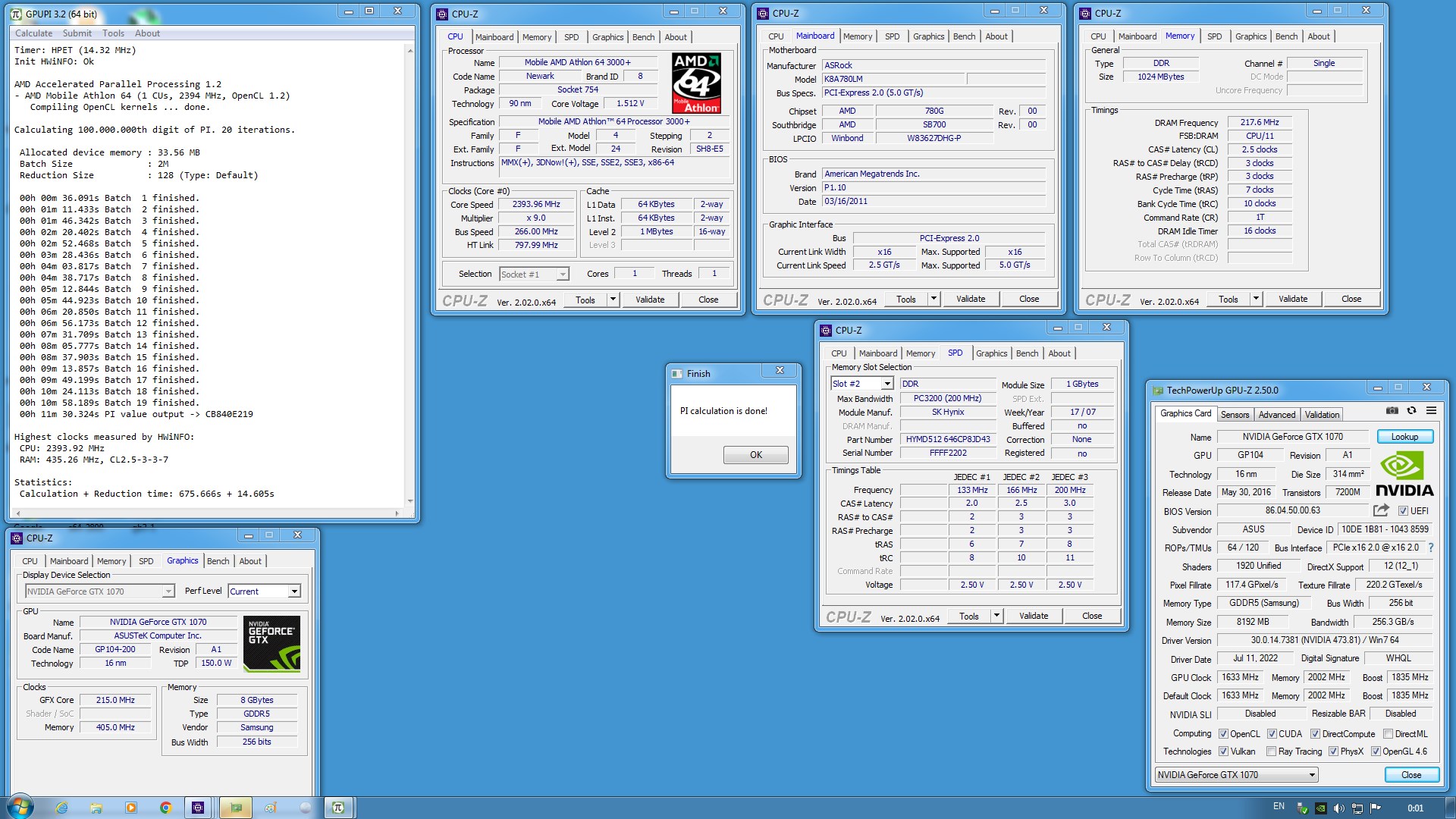Image resolution: width=1456 pixels, height=819 pixels.
Task: Switch to Advanced tab in GPU-Z
Action: (x=1277, y=415)
